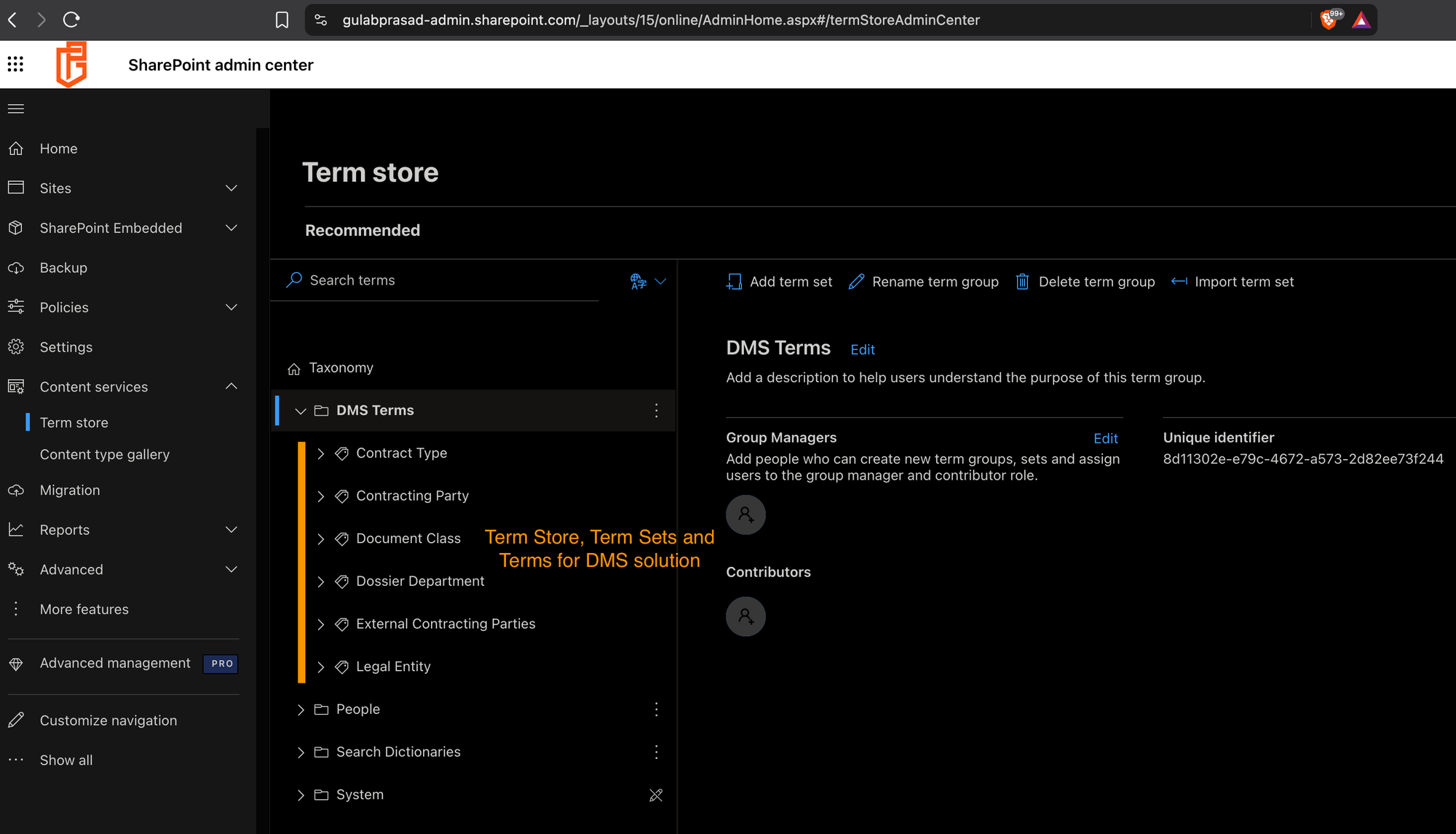Open DMS Terms more options ellipsis
This screenshot has width=1456, height=834.
tap(656, 410)
